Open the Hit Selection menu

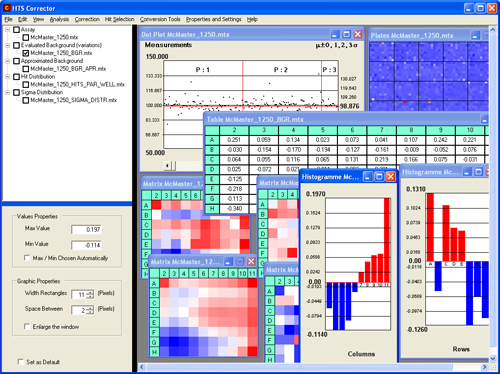(119, 19)
